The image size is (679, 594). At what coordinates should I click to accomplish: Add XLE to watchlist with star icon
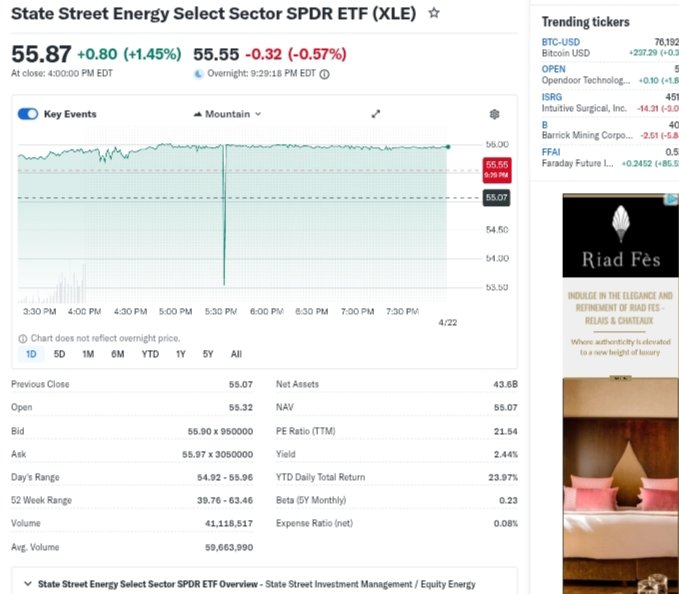tap(434, 13)
